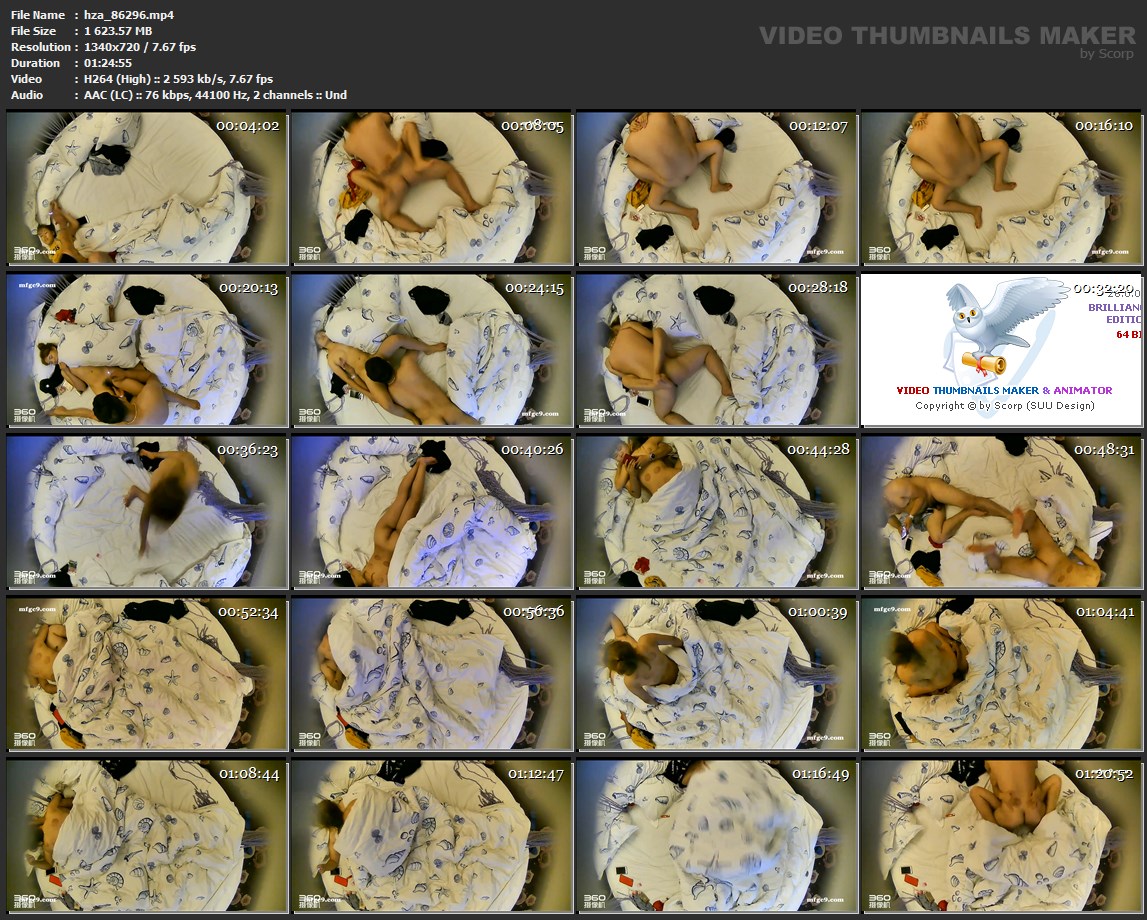The width and height of the screenshot is (1147, 920).
Task: Select the thumbnail marked 00:36:23
Action: 147,511
